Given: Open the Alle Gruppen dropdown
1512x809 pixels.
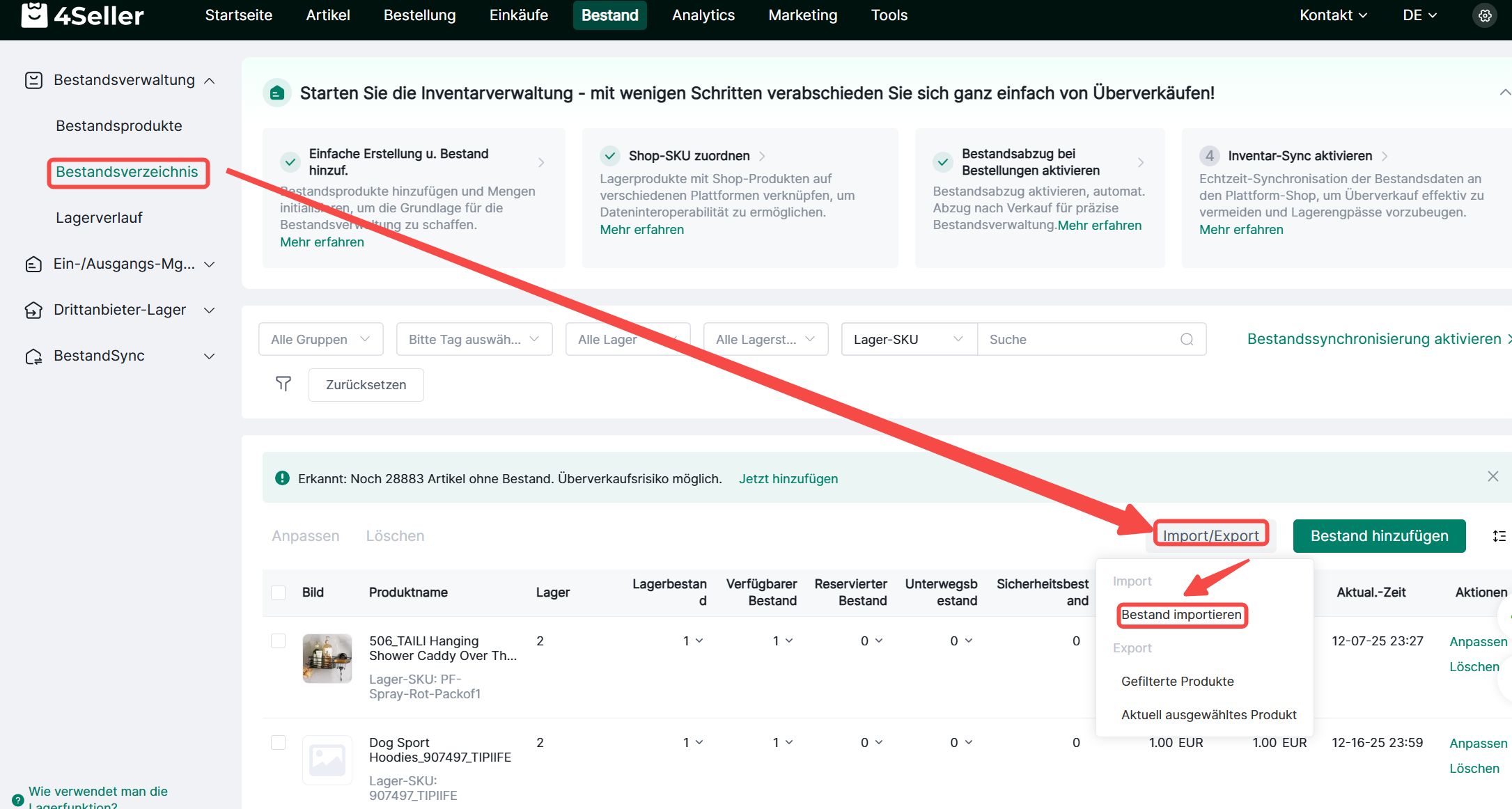Looking at the screenshot, I should point(320,339).
